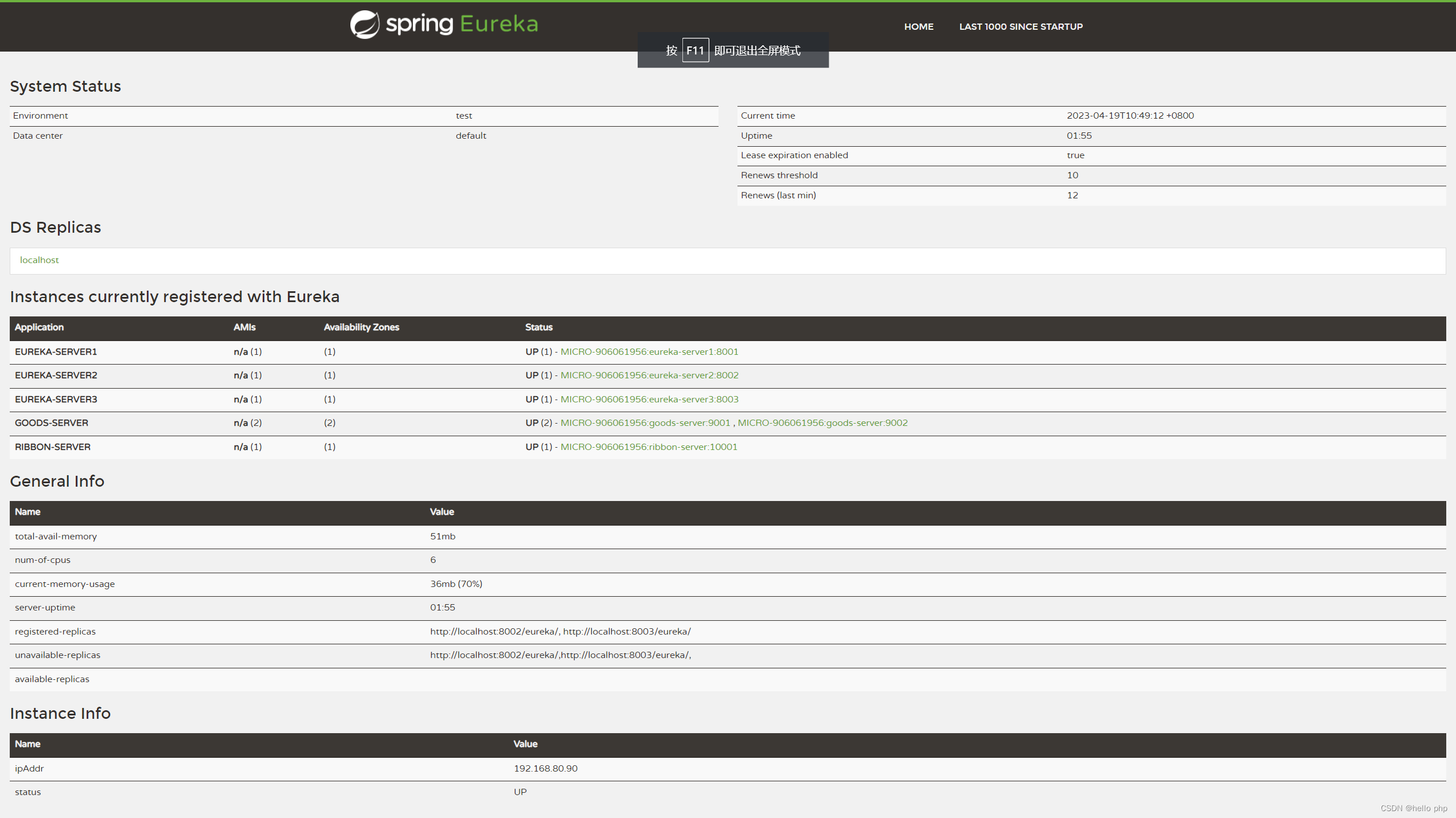This screenshot has height=818, width=1456.
Task: Open LAST 1000 SINCE STARTUP page
Action: tap(1021, 26)
